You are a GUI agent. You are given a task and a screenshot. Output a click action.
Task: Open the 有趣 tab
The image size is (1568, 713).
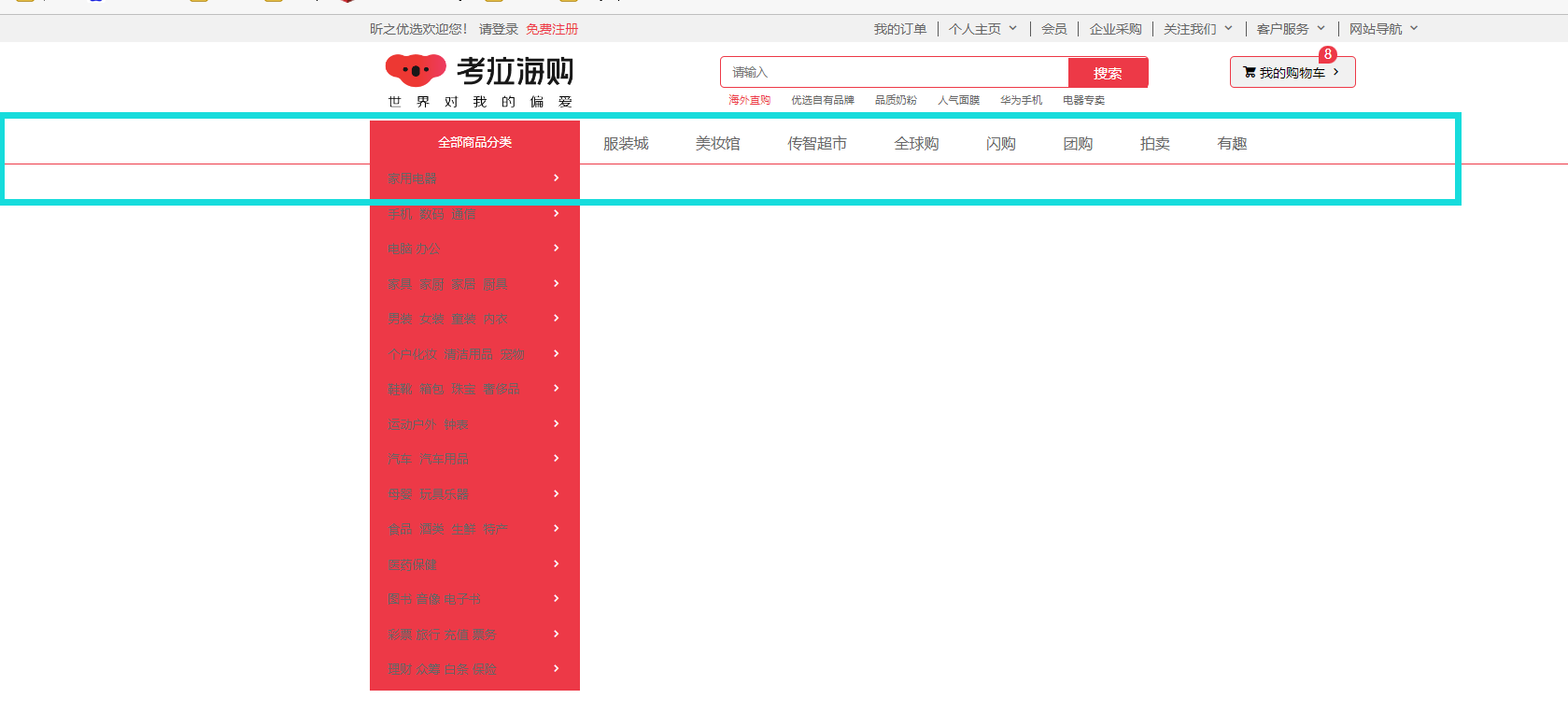point(1233,143)
